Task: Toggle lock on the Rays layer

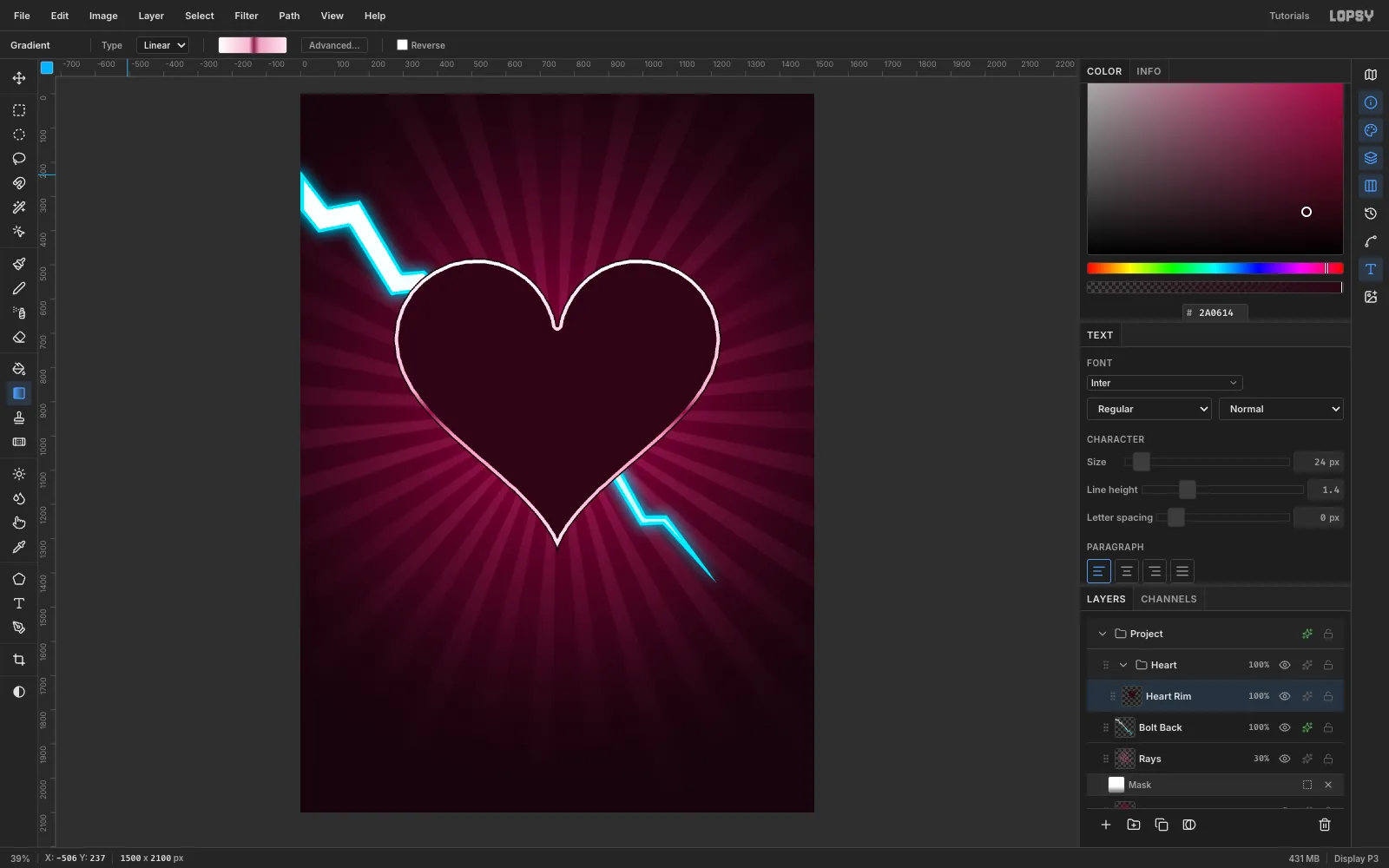Action: 1328,759
